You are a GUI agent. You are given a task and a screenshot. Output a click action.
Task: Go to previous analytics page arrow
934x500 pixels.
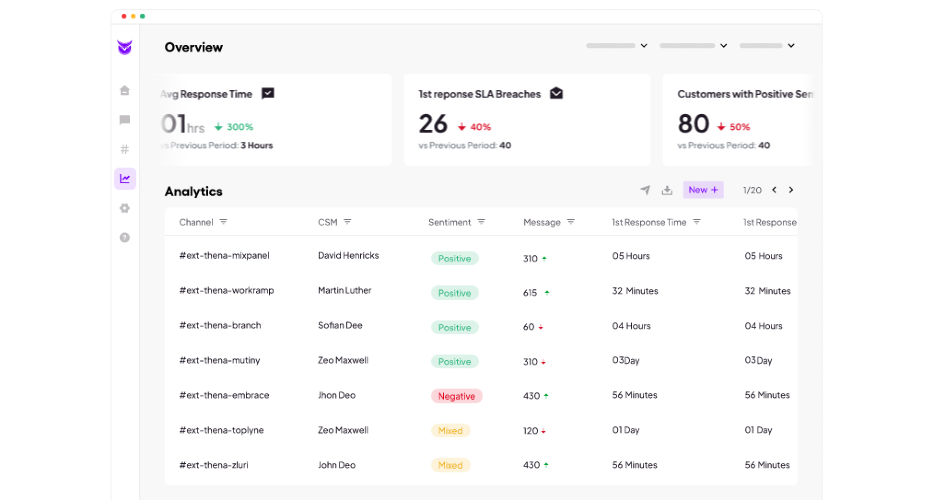coord(774,190)
